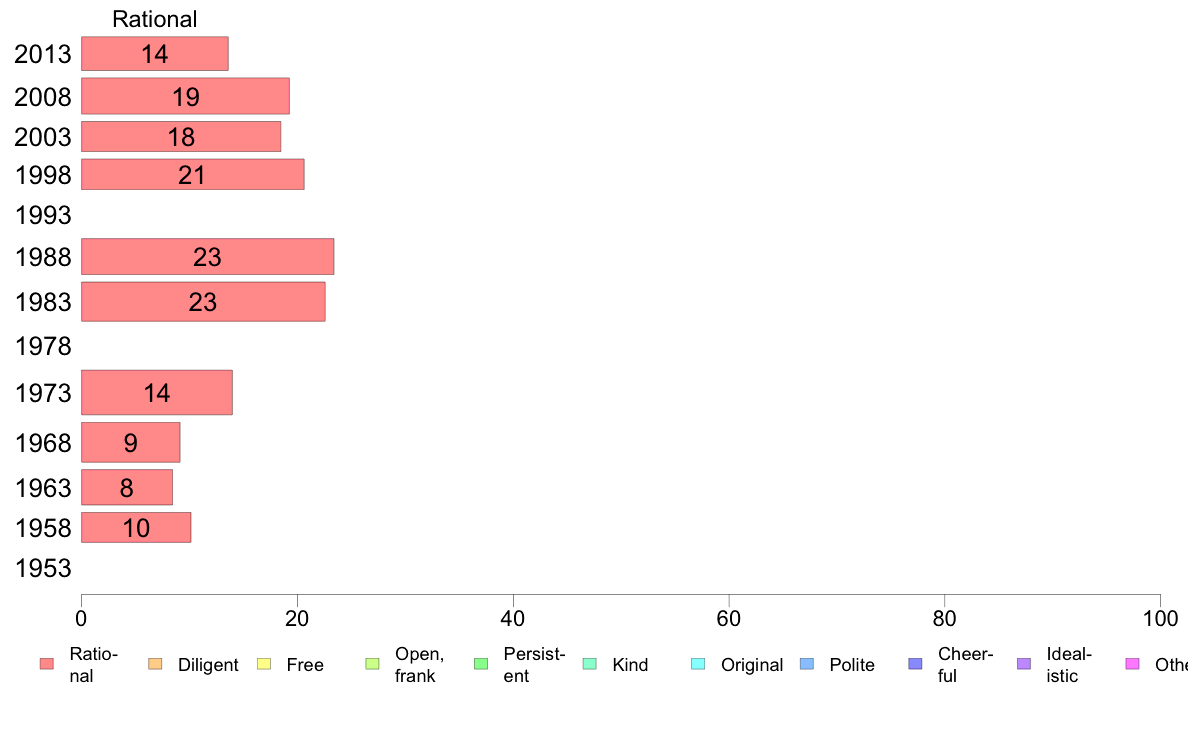Select the Persistent green legend swatch
The image size is (1188, 736).
coord(481,664)
